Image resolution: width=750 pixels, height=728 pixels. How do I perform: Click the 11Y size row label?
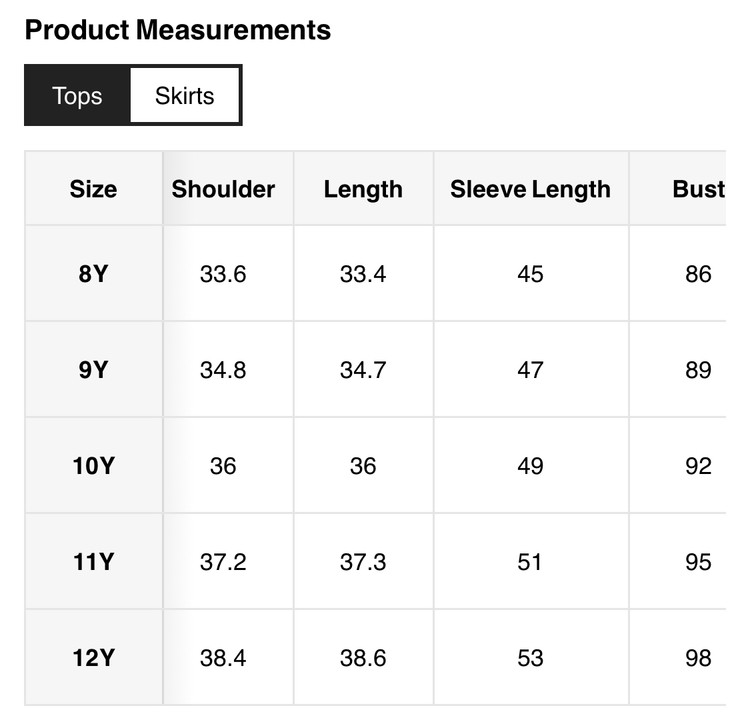click(x=93, y=562)
